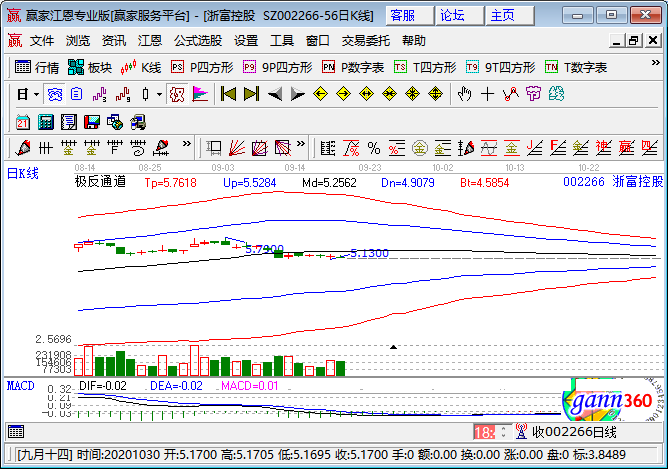Image resolution: width=668 pixels, height=469 pixels.
Task: Open the calendar 21 icon
Action: (x=23, y=123)
